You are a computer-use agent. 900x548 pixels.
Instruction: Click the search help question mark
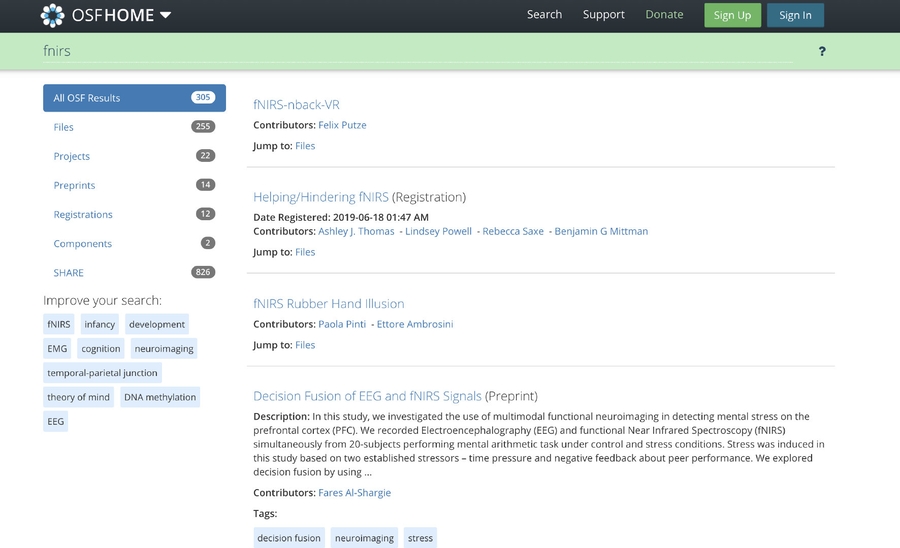coord(822,51)
